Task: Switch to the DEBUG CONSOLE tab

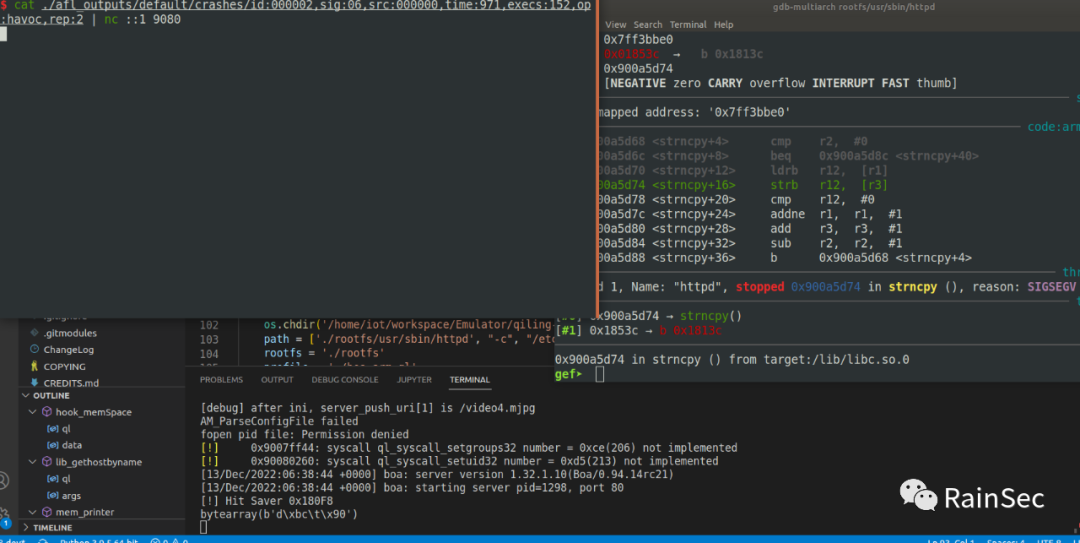Action: (x=344, y=380)
